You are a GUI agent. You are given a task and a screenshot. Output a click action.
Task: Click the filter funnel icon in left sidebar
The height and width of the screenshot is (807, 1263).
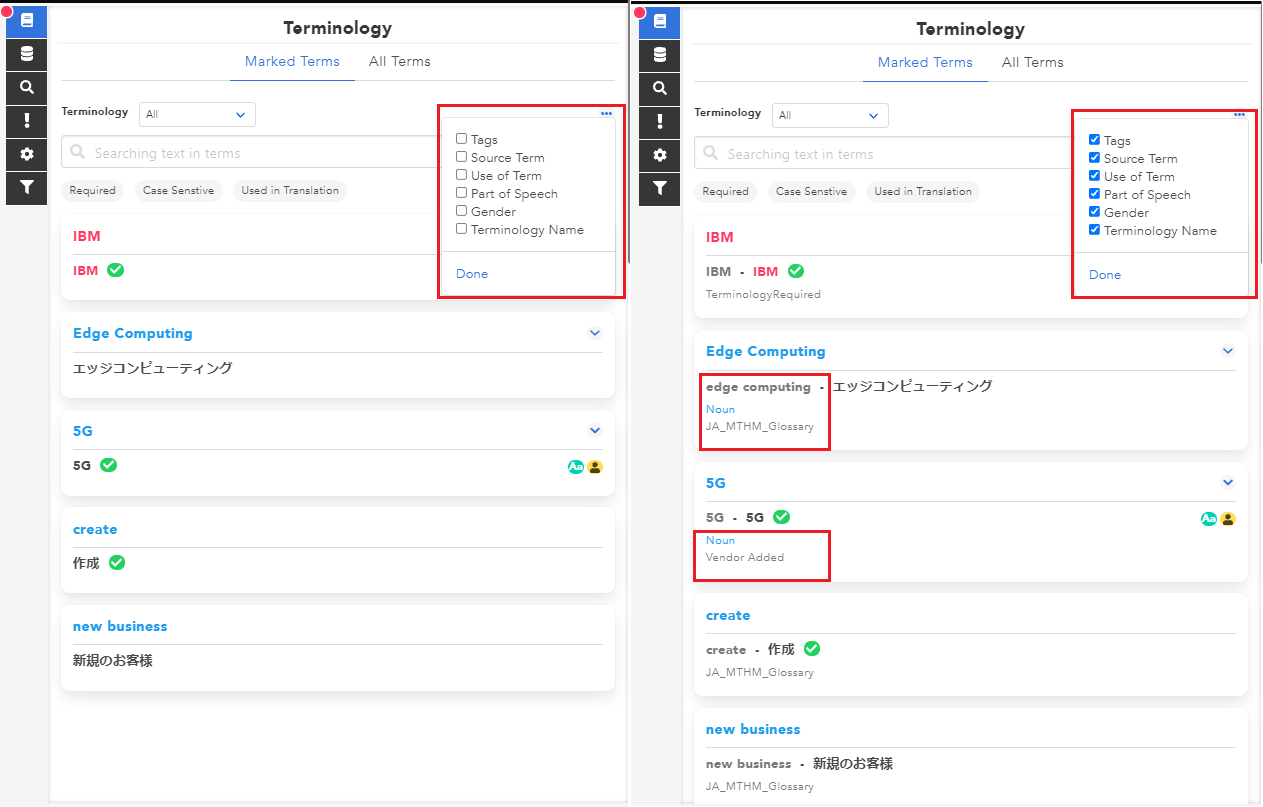27,187
